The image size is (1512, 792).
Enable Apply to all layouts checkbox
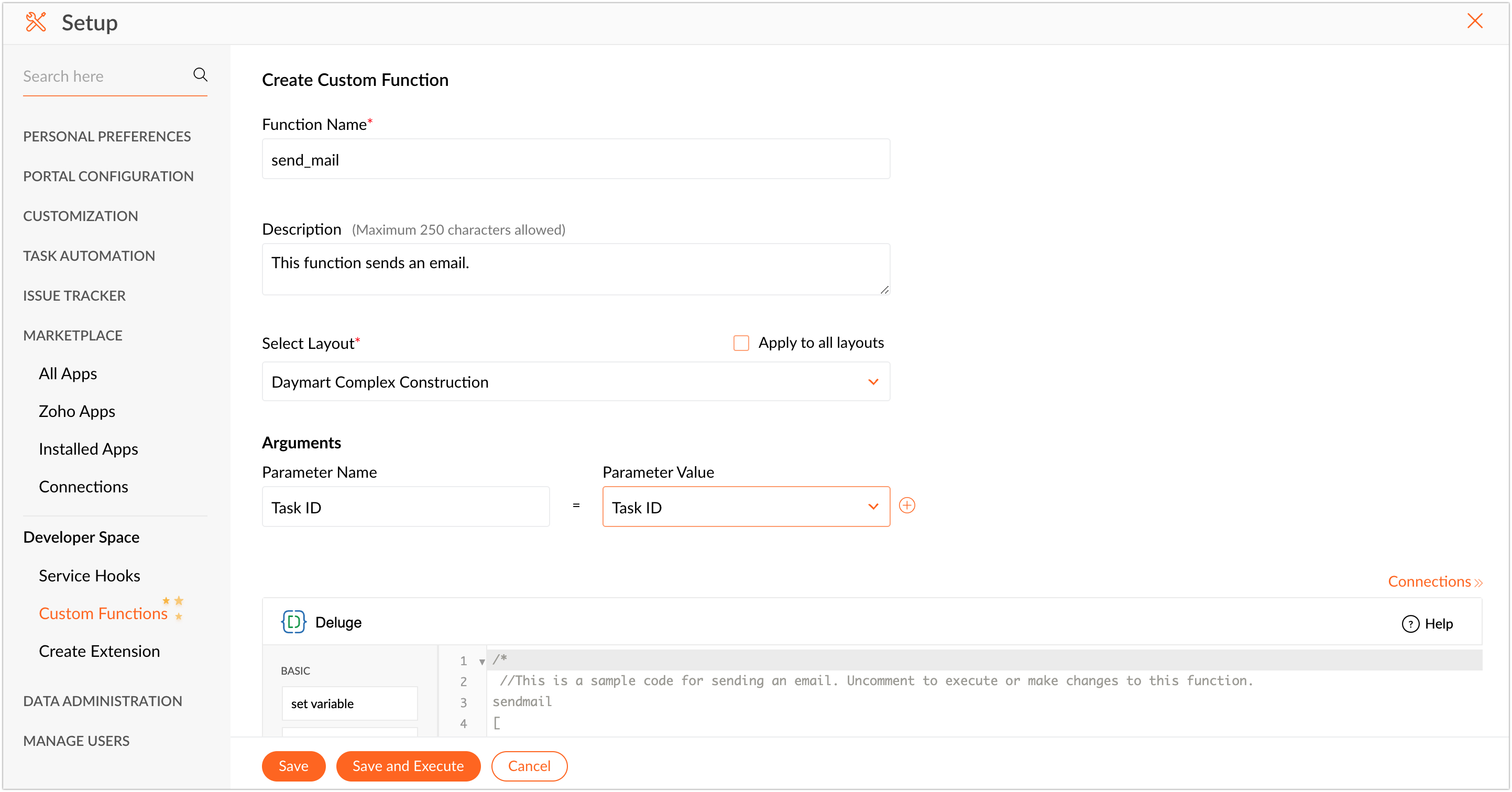(x=741, y=343)
